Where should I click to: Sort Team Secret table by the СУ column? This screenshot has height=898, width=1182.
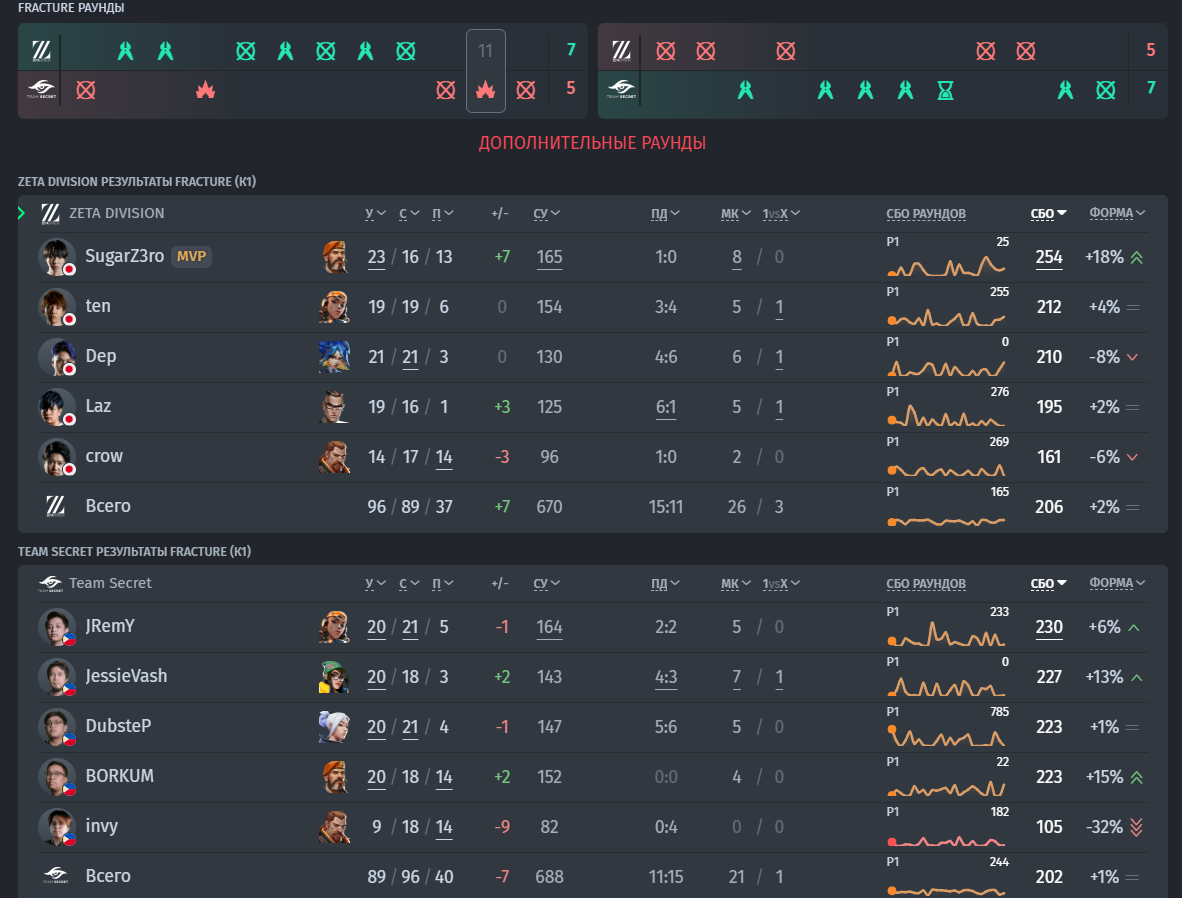[547, 583]
